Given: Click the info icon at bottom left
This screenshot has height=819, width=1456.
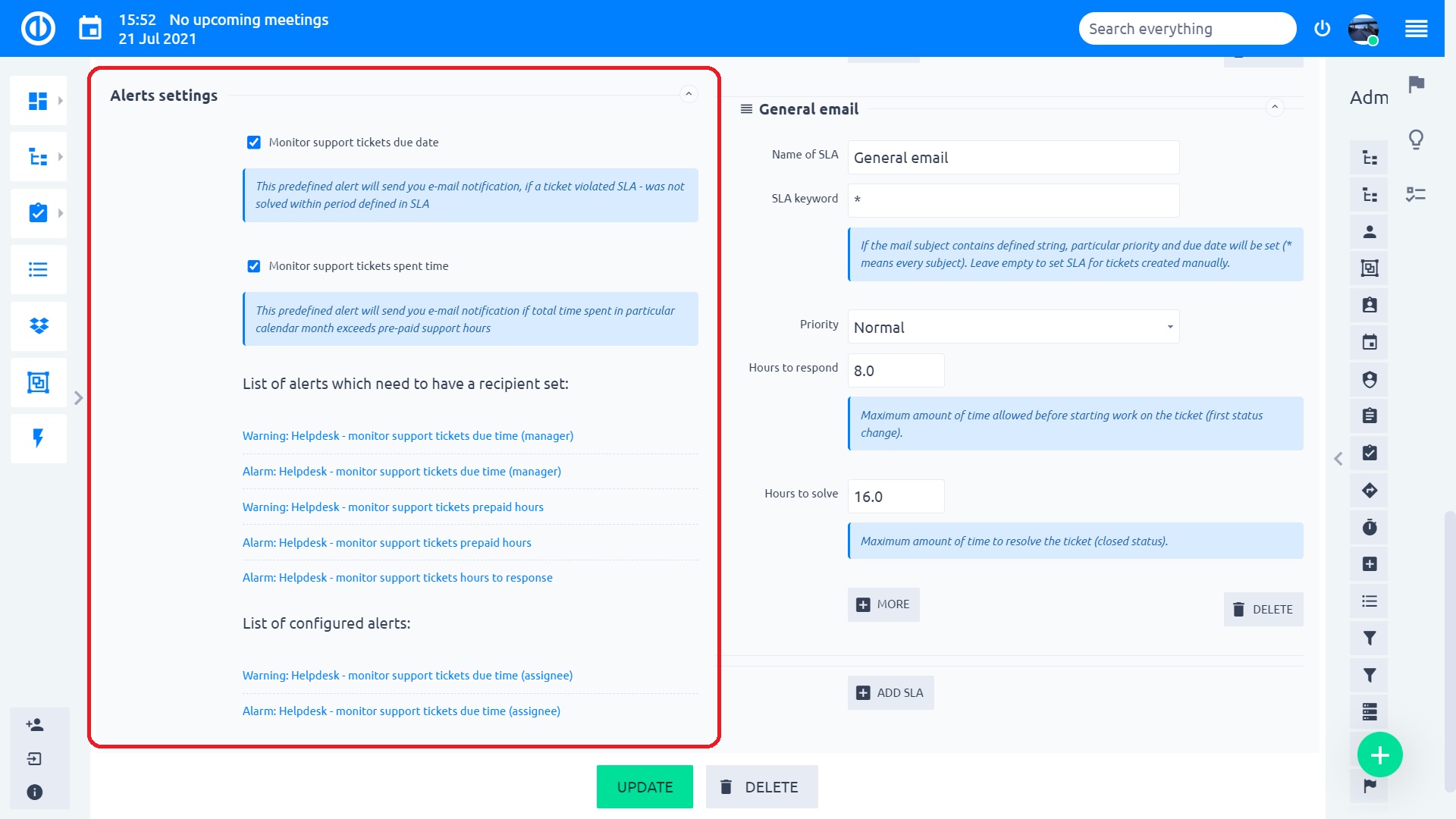Looking at the screenshot, I should tap(35, 792).
